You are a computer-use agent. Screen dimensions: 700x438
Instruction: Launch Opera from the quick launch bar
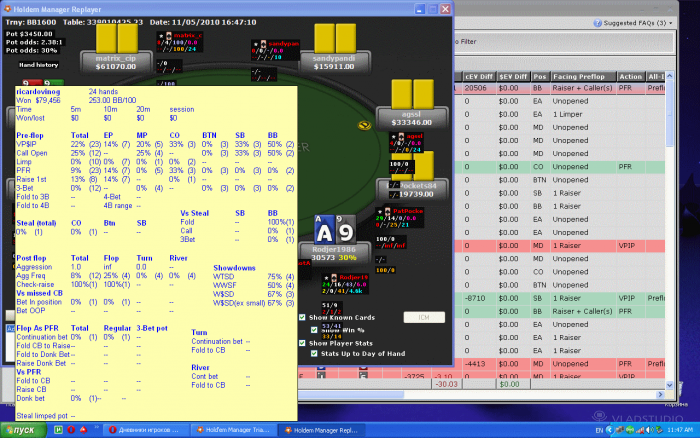click(71, 430)
